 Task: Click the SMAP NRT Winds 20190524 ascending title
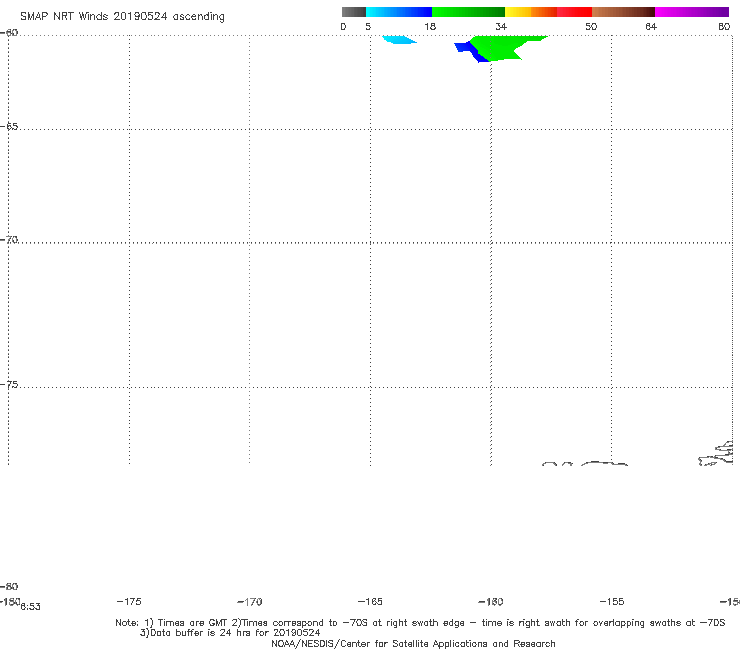[x=122, y=17]
